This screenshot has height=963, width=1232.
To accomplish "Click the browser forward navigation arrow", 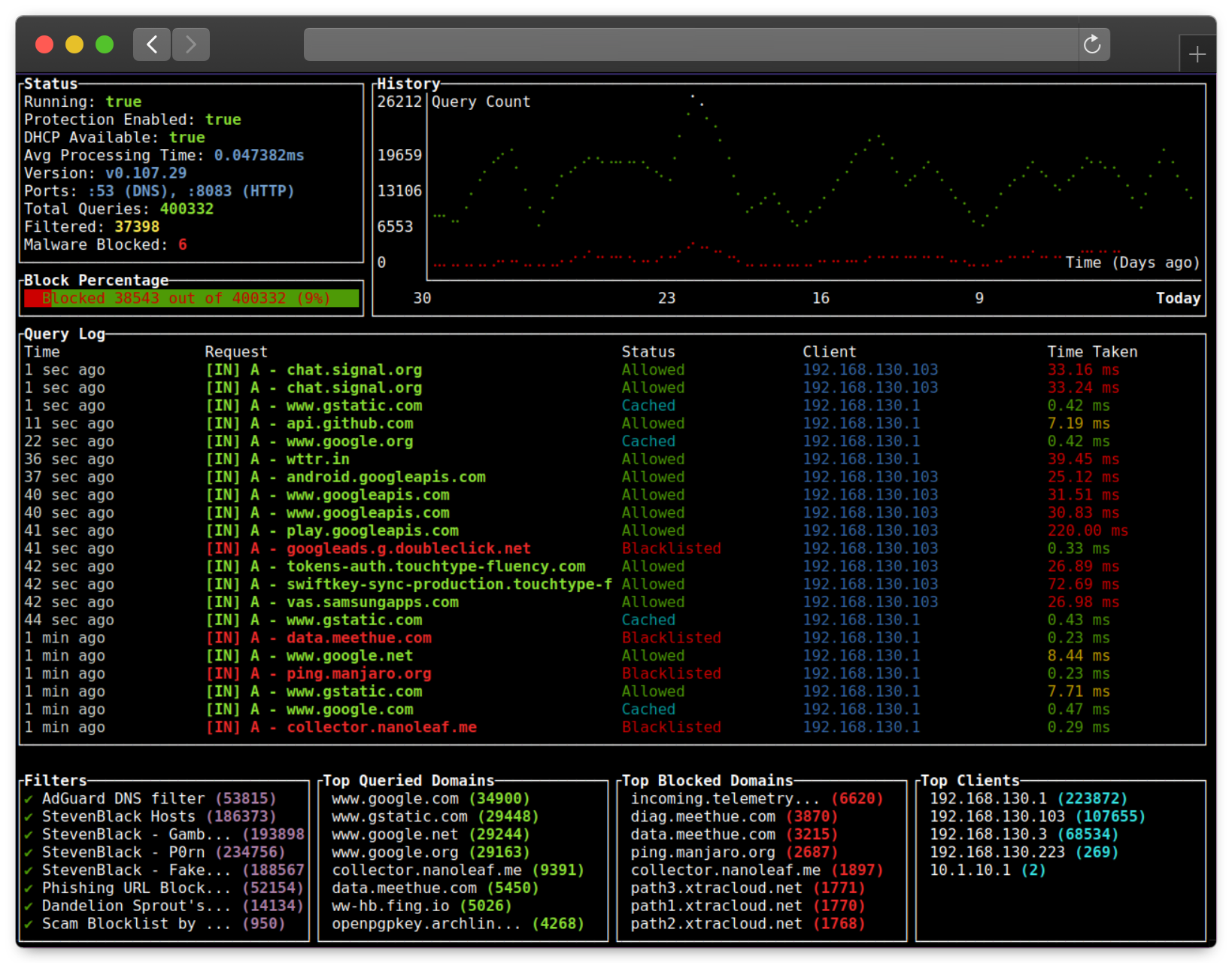I will [190, 44].
